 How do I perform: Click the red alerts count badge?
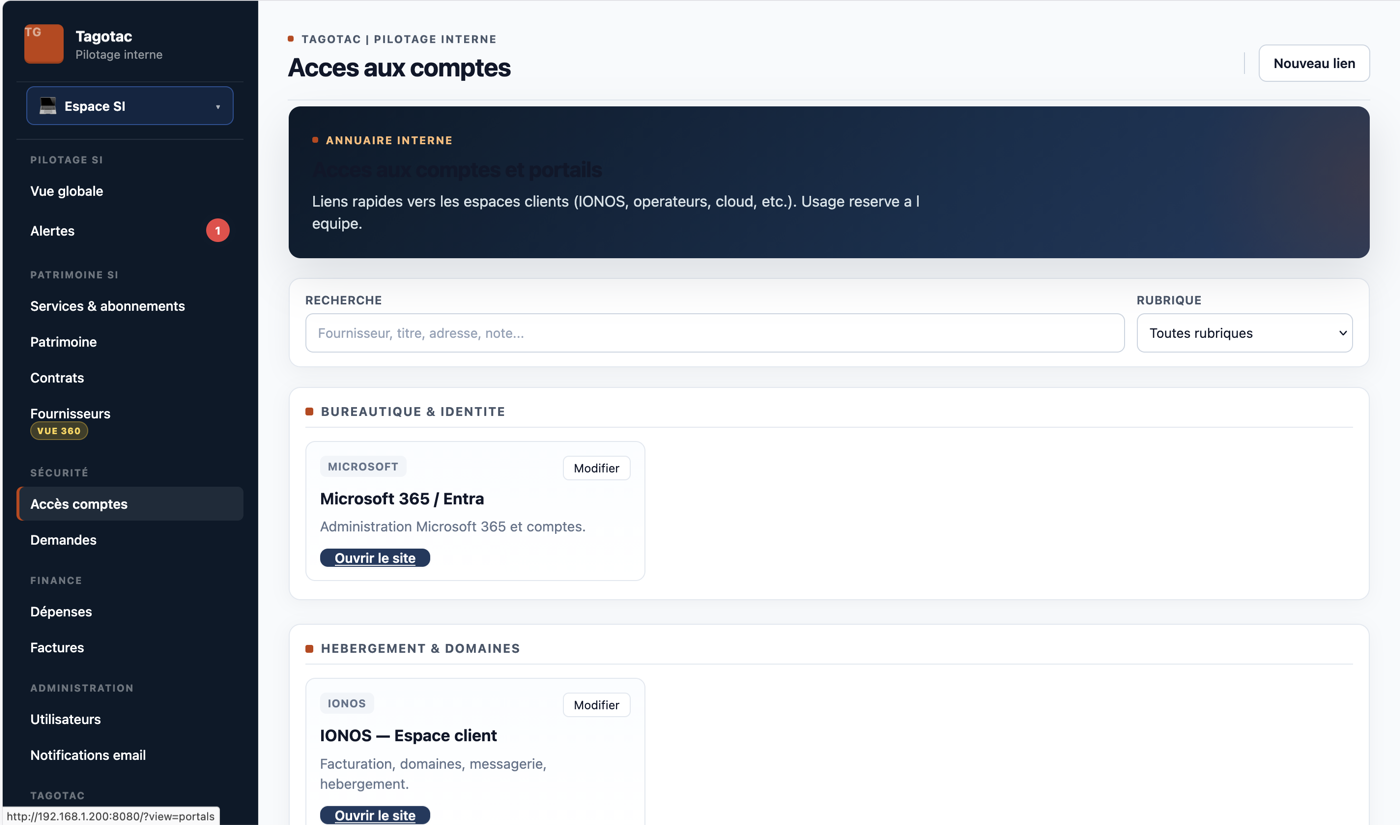[218, 231]
